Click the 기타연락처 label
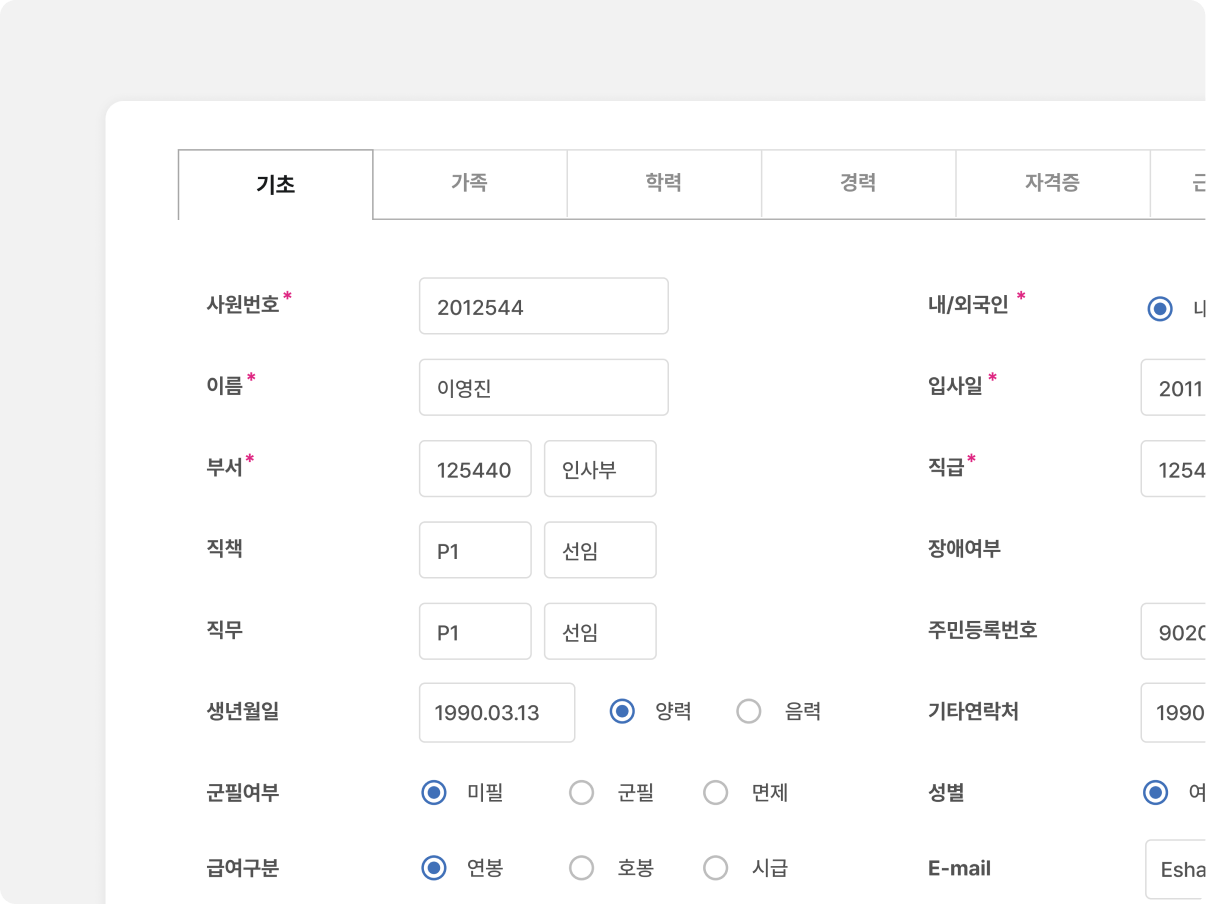The height and width of the screenshot is (904, 1206). (973, 712)
